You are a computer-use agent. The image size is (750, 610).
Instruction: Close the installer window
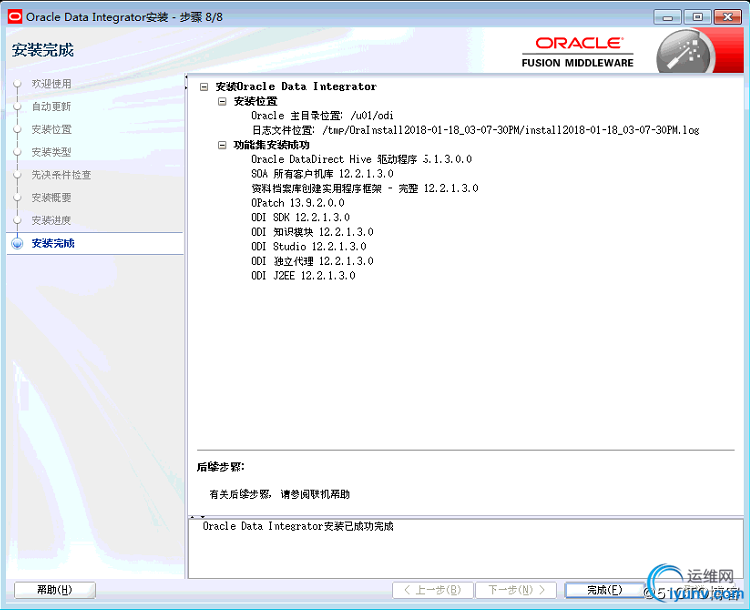click(x=728, y=17)
